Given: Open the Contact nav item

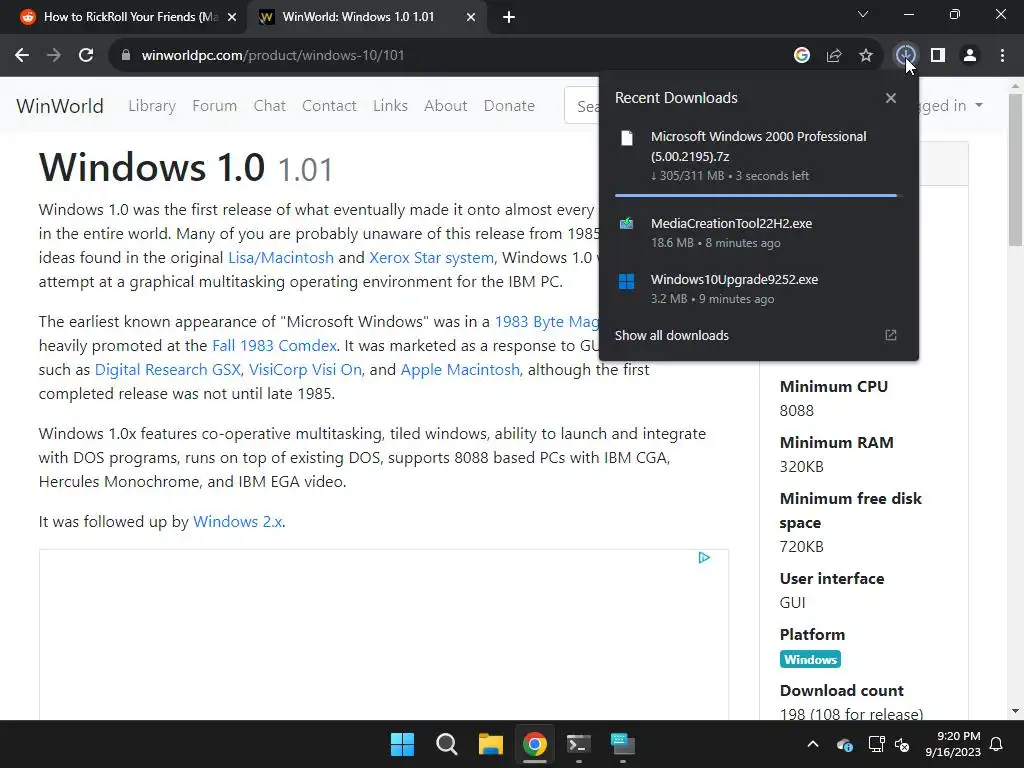Looking at the screenshot, I should coord(329,106).
